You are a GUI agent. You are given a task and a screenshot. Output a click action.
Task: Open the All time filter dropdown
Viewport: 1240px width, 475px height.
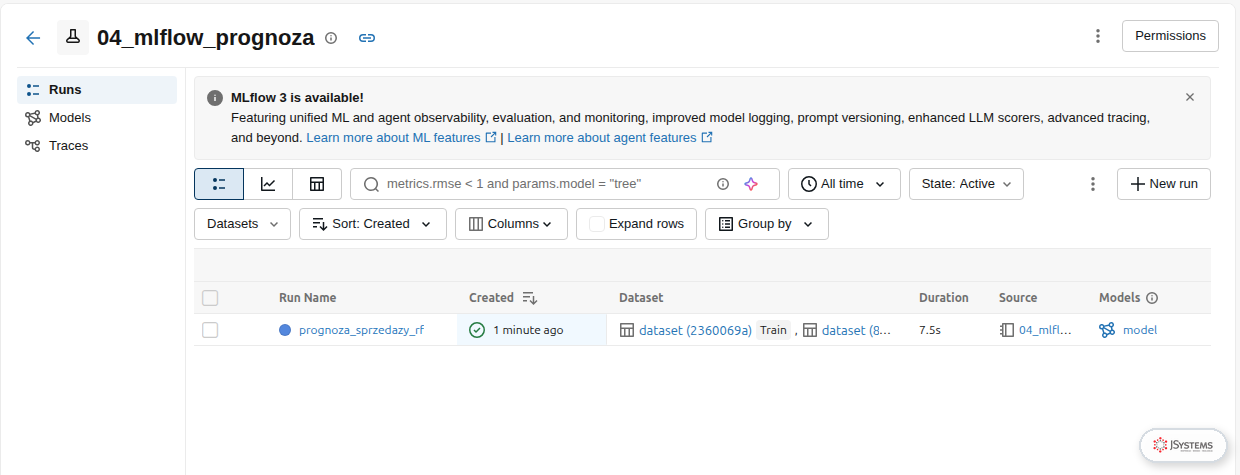click(844, 184)
